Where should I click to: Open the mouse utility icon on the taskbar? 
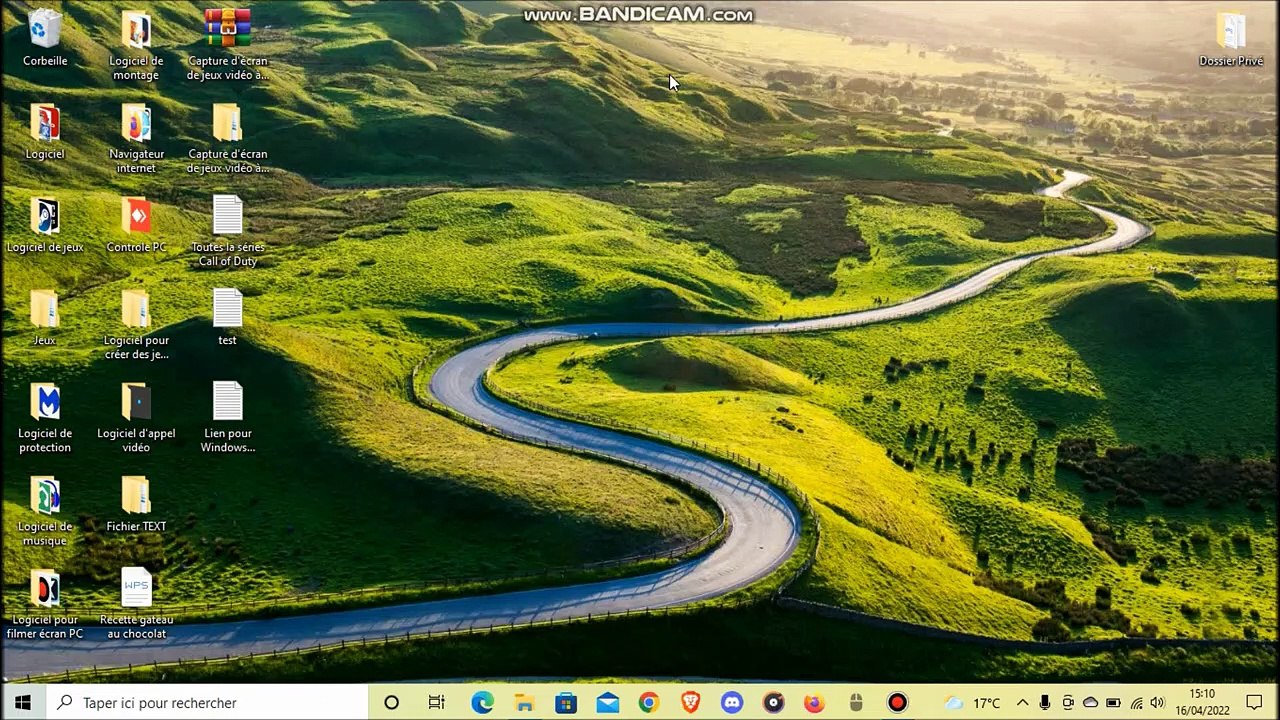[x=856, y=703]
